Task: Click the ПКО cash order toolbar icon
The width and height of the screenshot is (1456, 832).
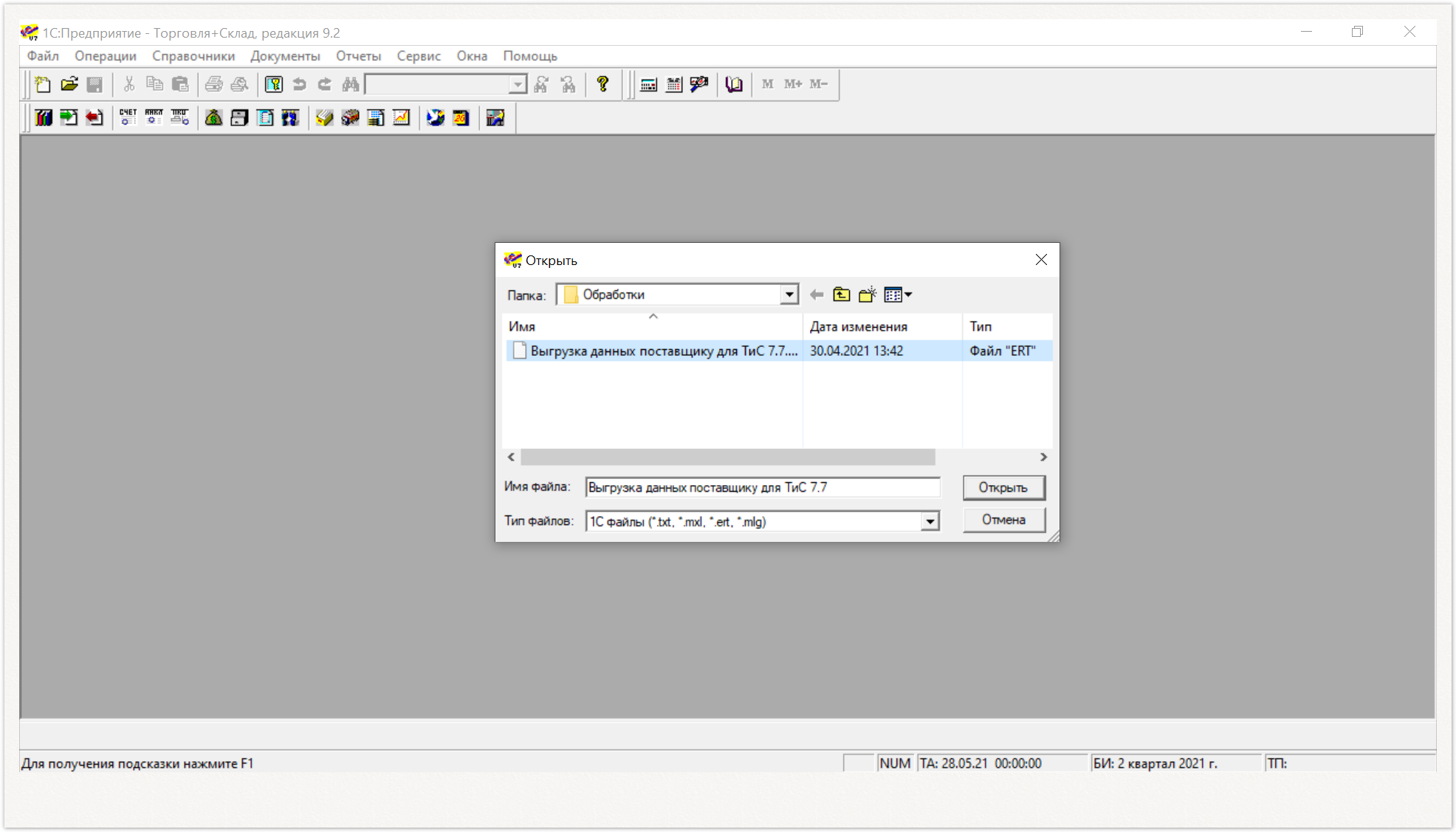Action: (179, 117)
